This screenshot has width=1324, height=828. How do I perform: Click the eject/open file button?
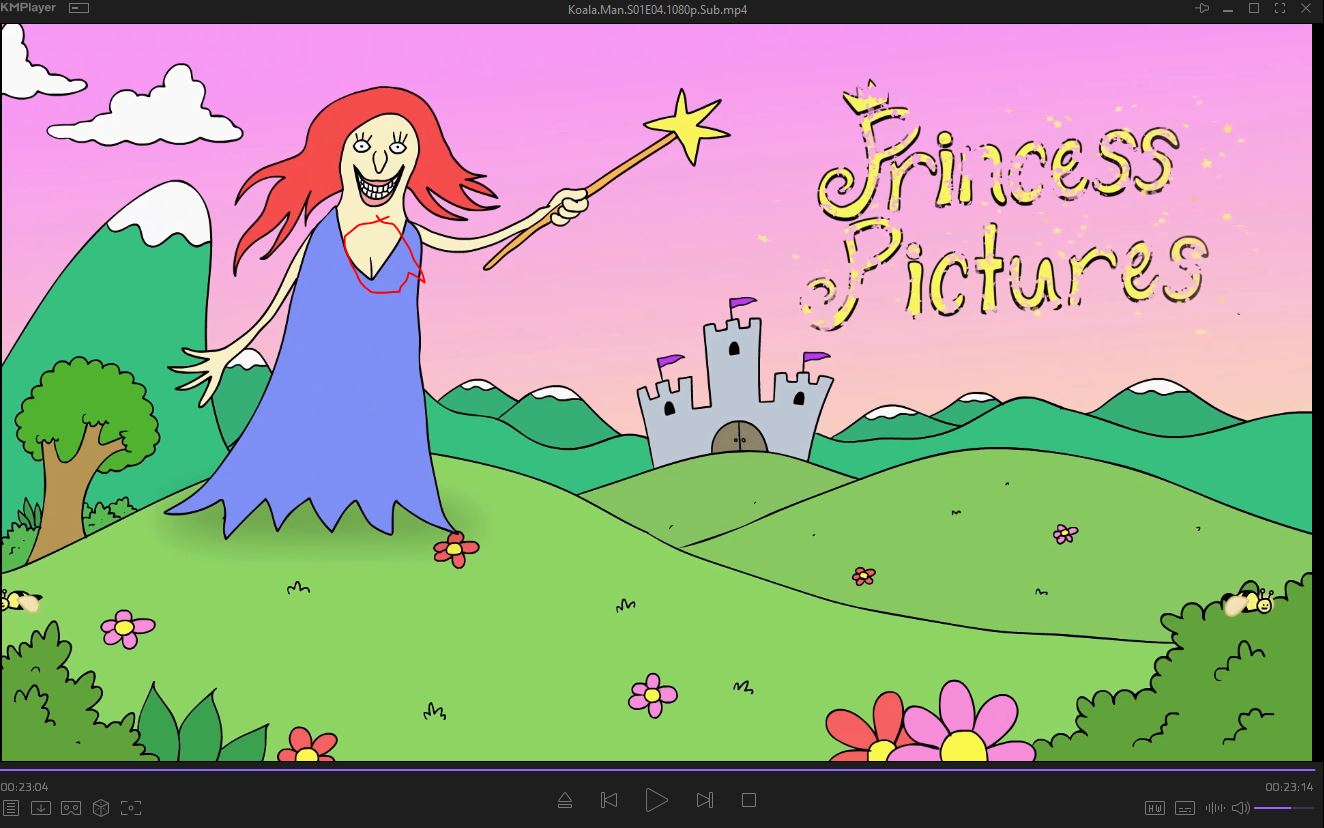point(565,800)
